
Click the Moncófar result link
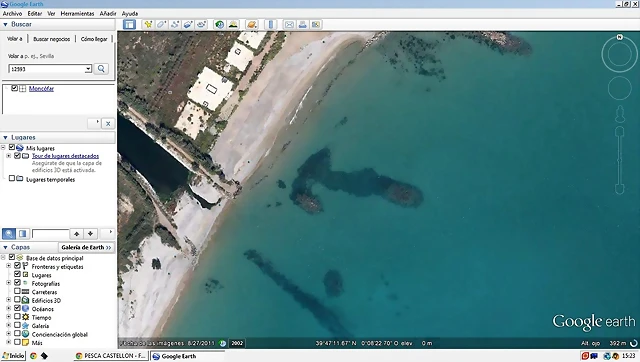pos(41,89)
